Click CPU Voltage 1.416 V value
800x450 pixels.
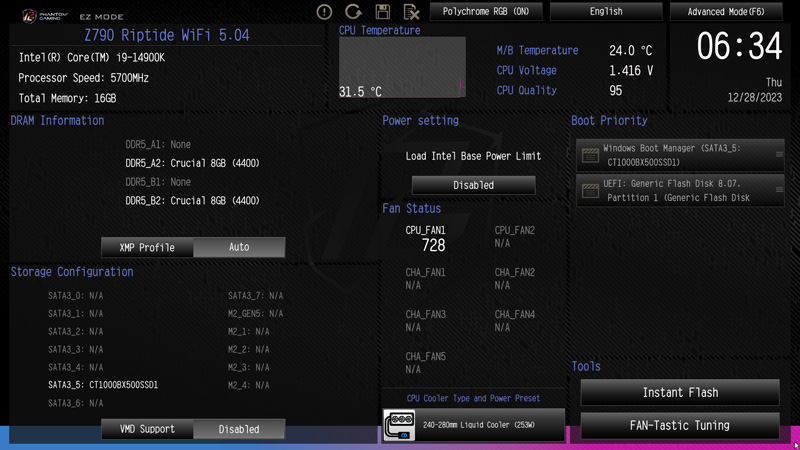pyautogui.click(x=631, y=70)
